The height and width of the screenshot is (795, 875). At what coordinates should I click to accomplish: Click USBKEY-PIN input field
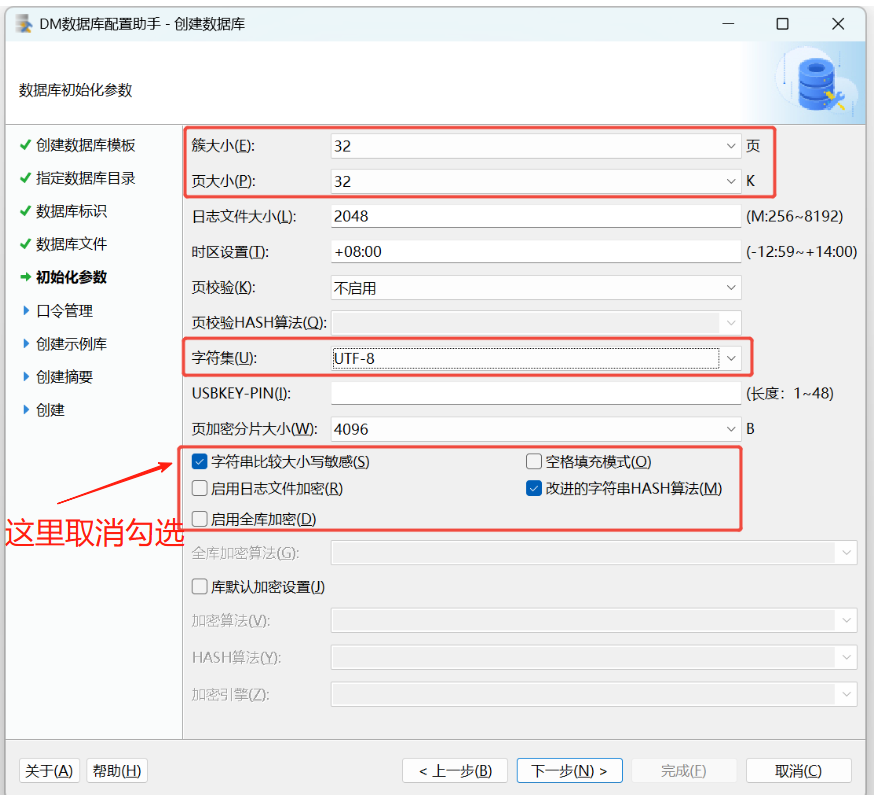coord(536,393)
